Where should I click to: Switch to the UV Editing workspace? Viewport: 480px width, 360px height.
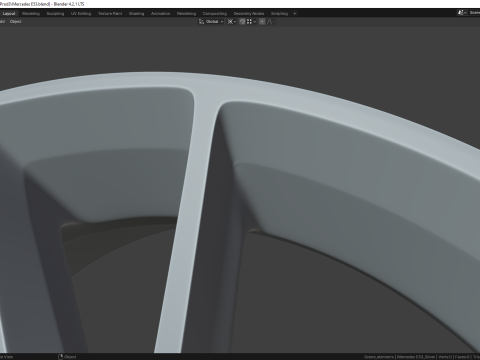[81, 14]
